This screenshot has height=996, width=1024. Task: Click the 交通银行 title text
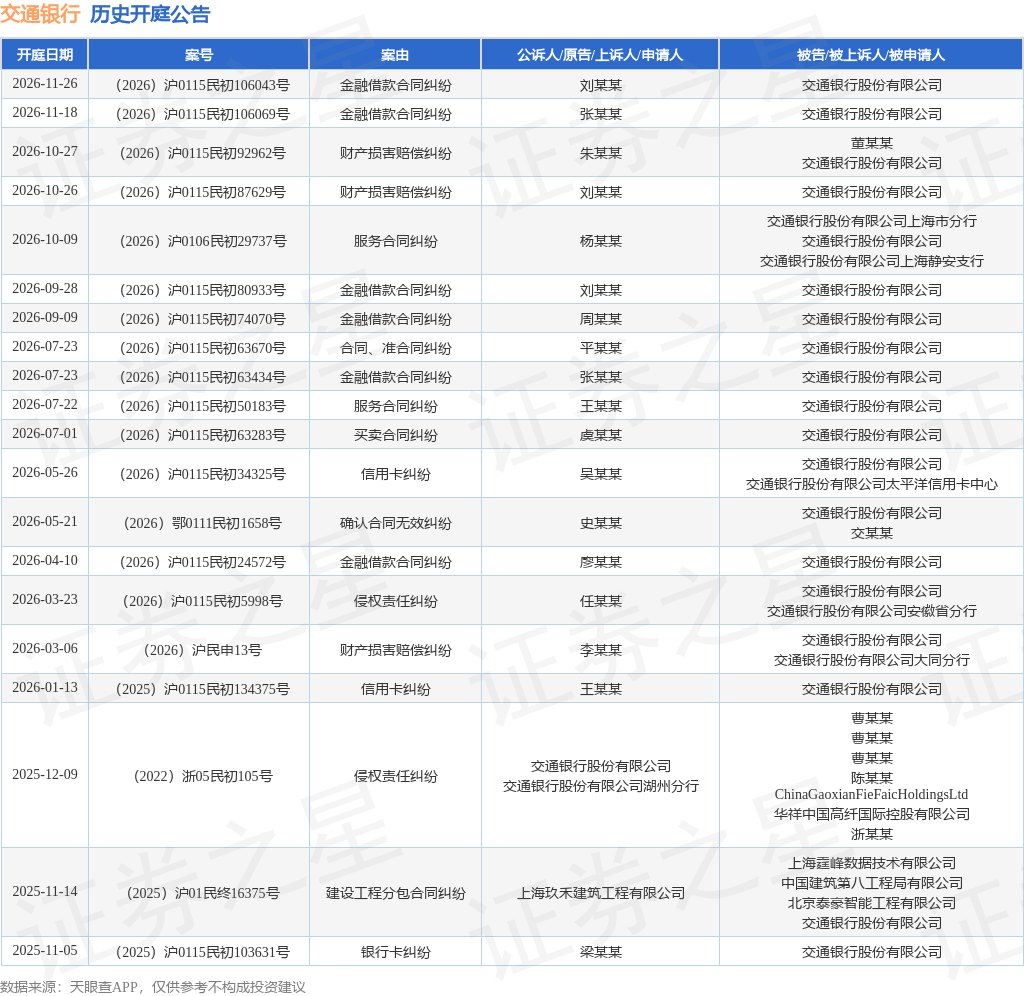pyautogui.click(x=40, y=14)
